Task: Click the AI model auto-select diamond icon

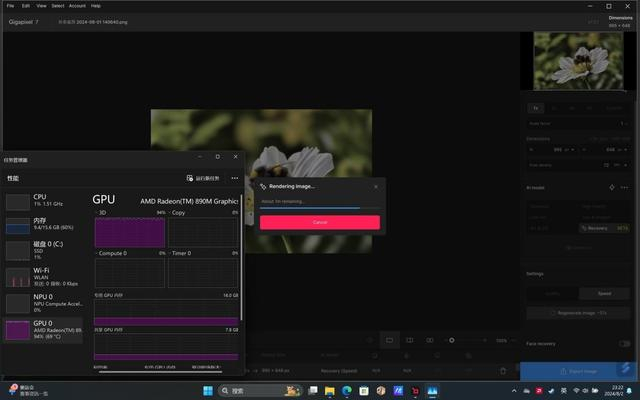Action: pos(611,187)
